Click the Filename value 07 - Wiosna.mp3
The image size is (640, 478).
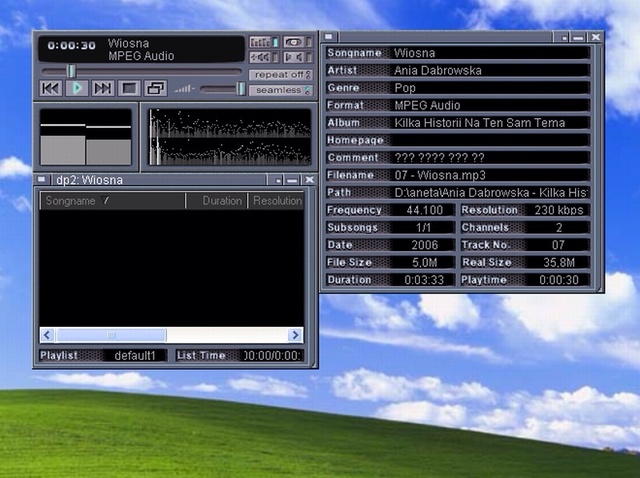pos(440,175)
